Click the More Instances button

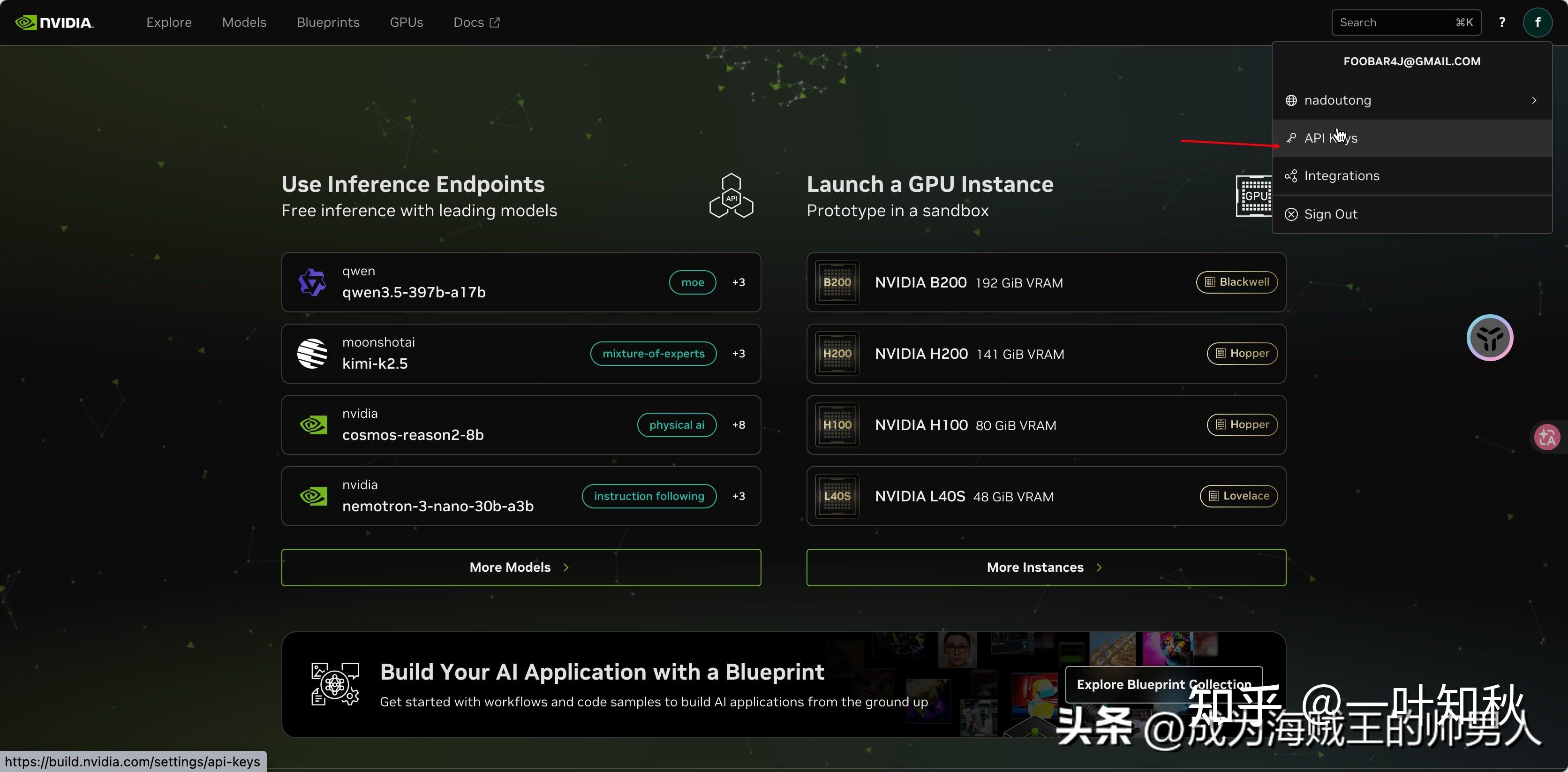click(1046, 568)
